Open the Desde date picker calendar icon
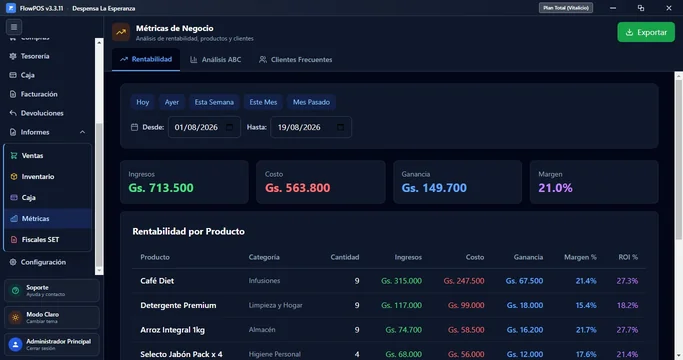The image size is (683, 360). pos(230,127)
